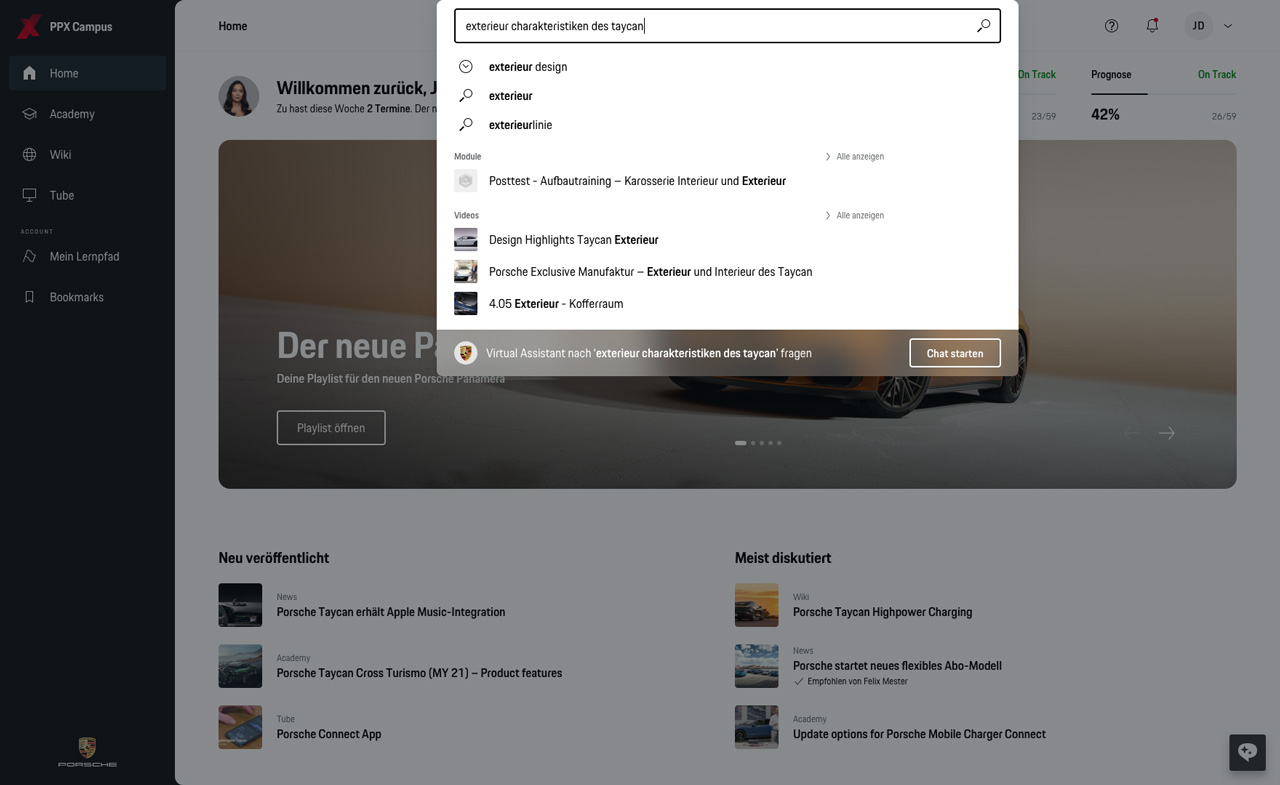1280x785 pixels.
Task: Click the JD user avatar
Action: pos(1199,26)
